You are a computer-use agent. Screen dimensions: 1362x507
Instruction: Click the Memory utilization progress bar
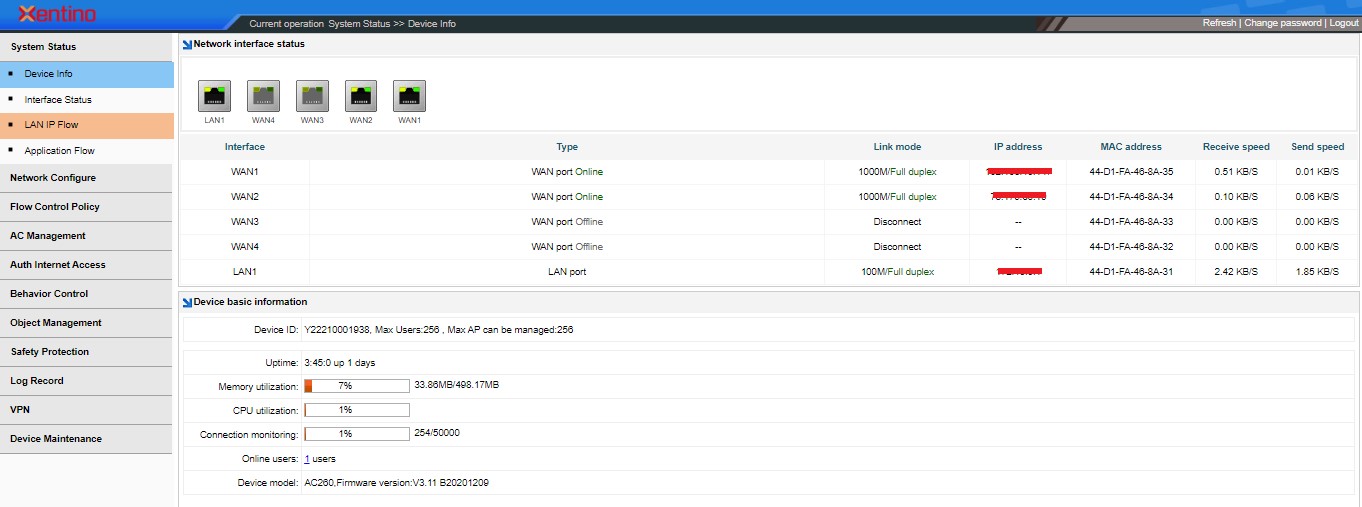356,386
